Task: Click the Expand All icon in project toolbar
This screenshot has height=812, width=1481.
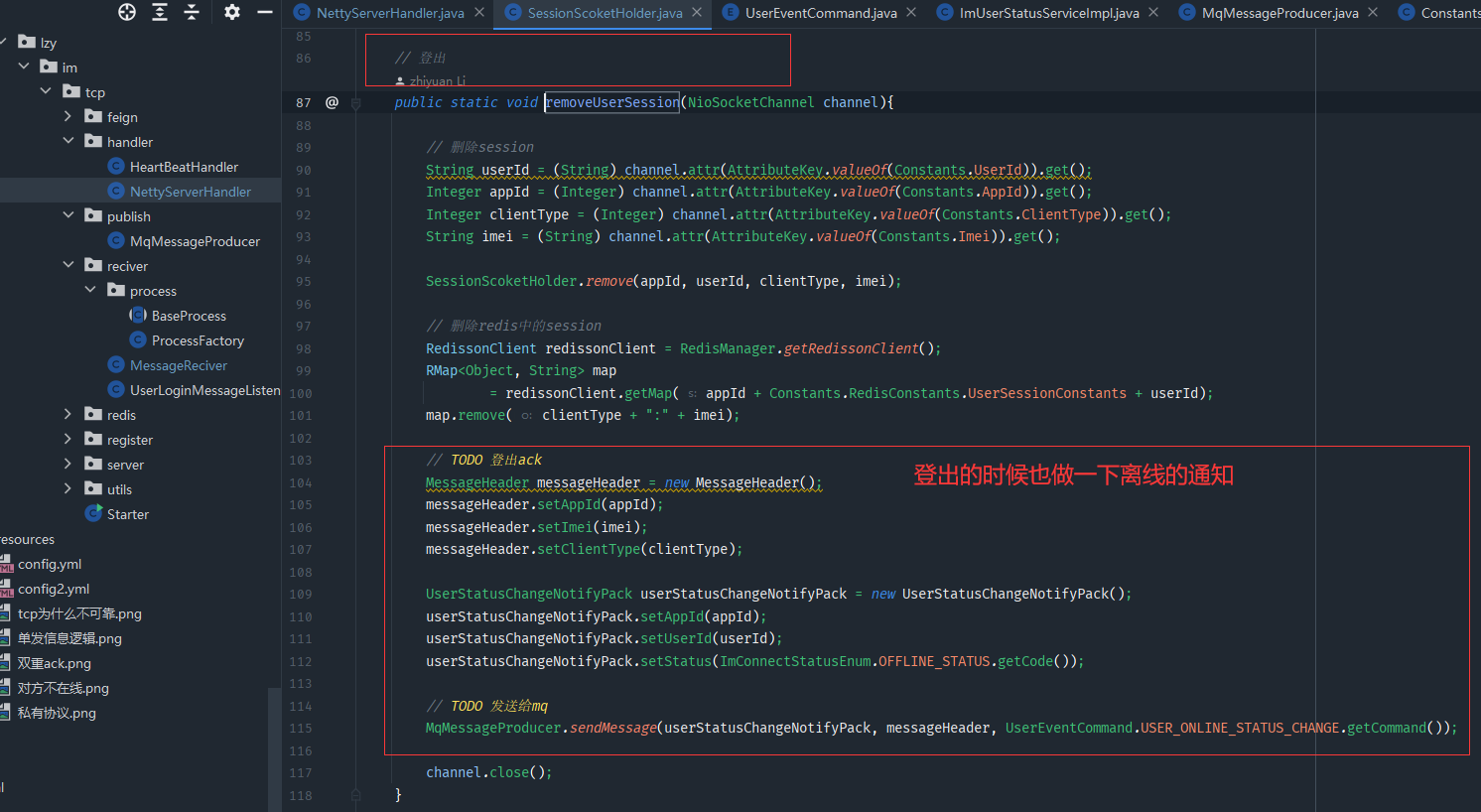Action: pyautogui.click(x=160, y=12)
